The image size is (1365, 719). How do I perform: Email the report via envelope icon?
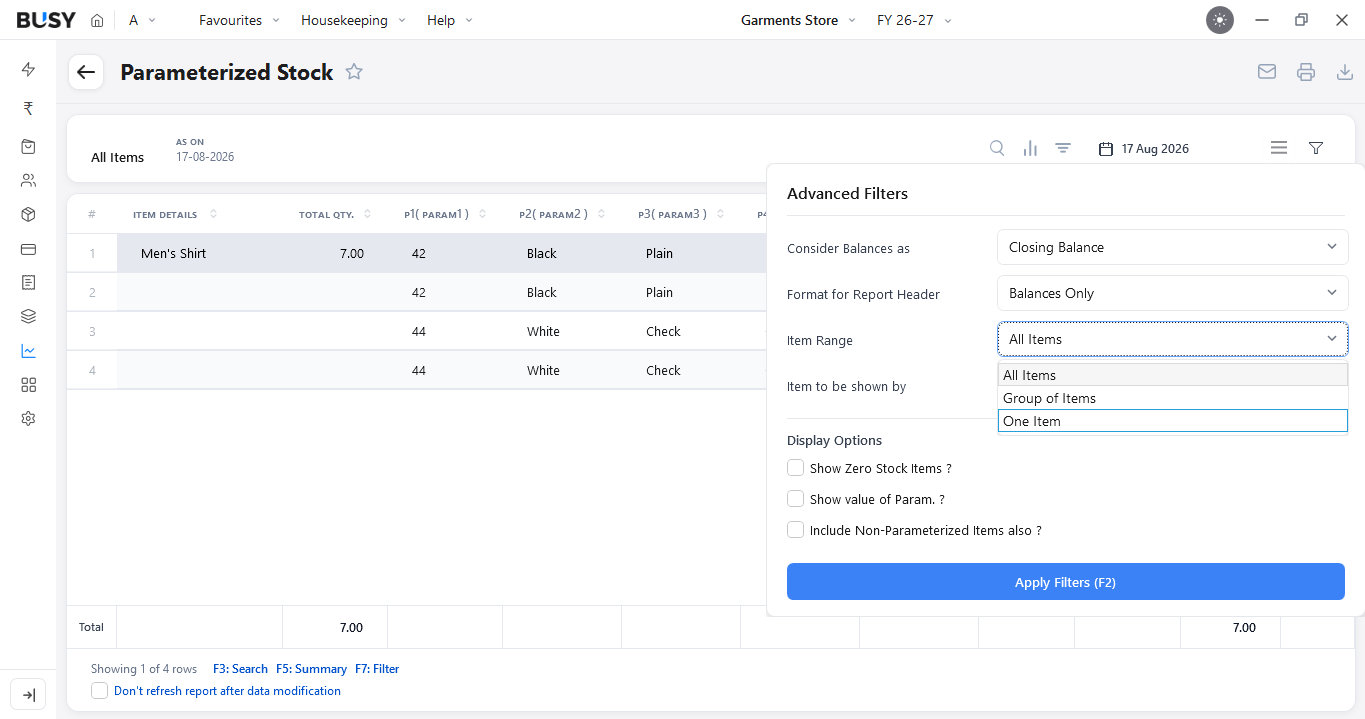(x=1267, y=72)
